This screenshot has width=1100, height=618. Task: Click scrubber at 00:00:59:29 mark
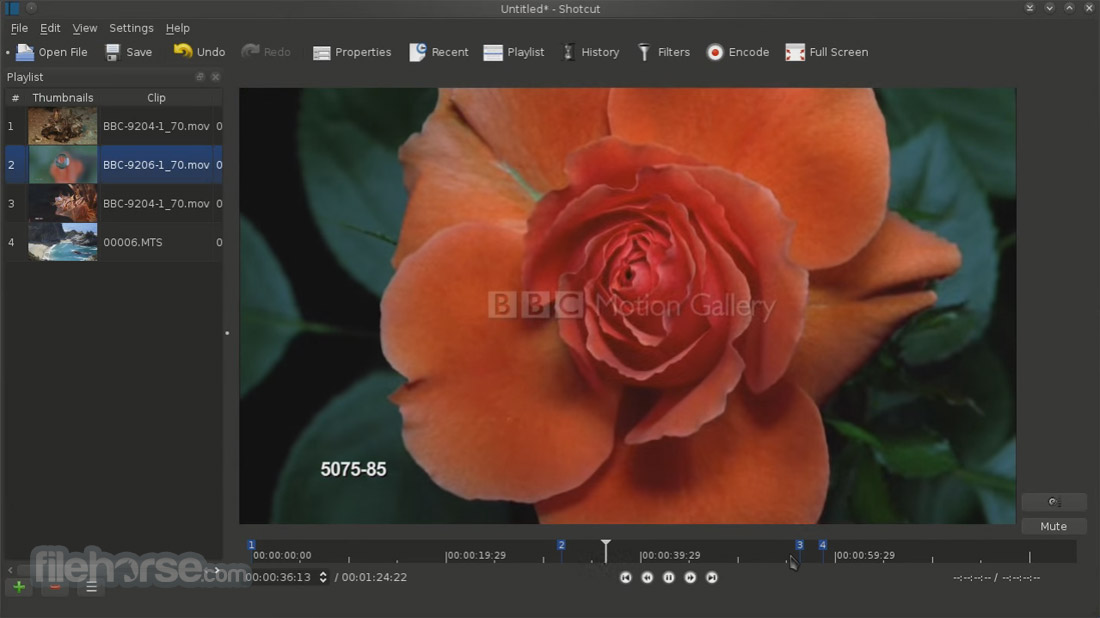pyautogui.click(x=864, y=556)
